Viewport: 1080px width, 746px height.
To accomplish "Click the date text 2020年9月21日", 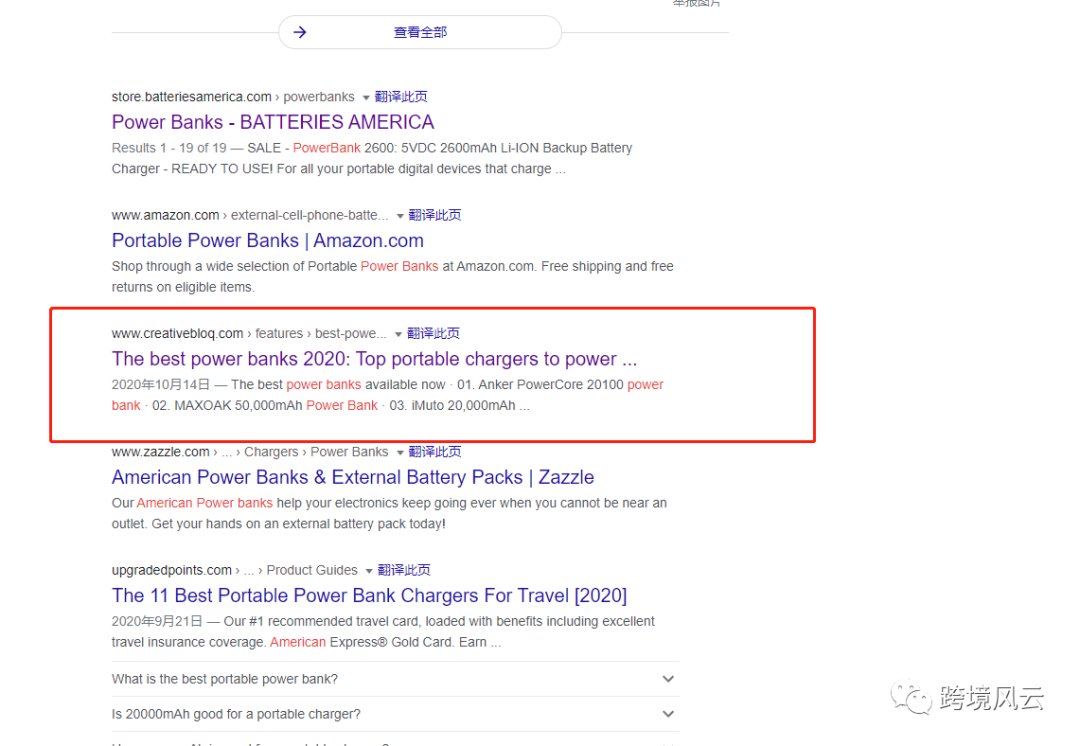I will 157,622.
